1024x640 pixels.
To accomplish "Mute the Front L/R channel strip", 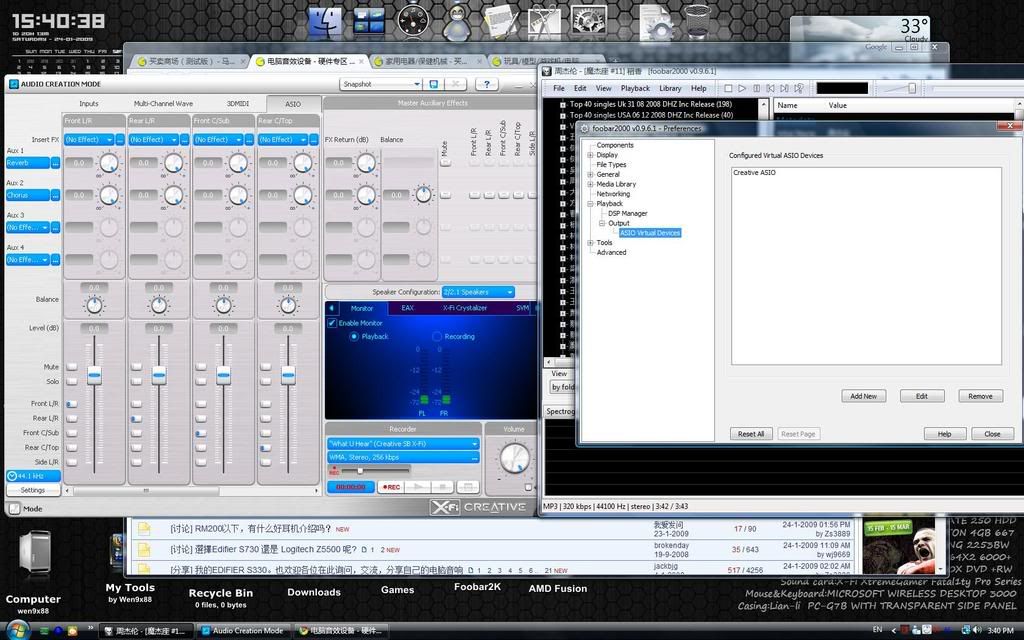I will 71,367.
